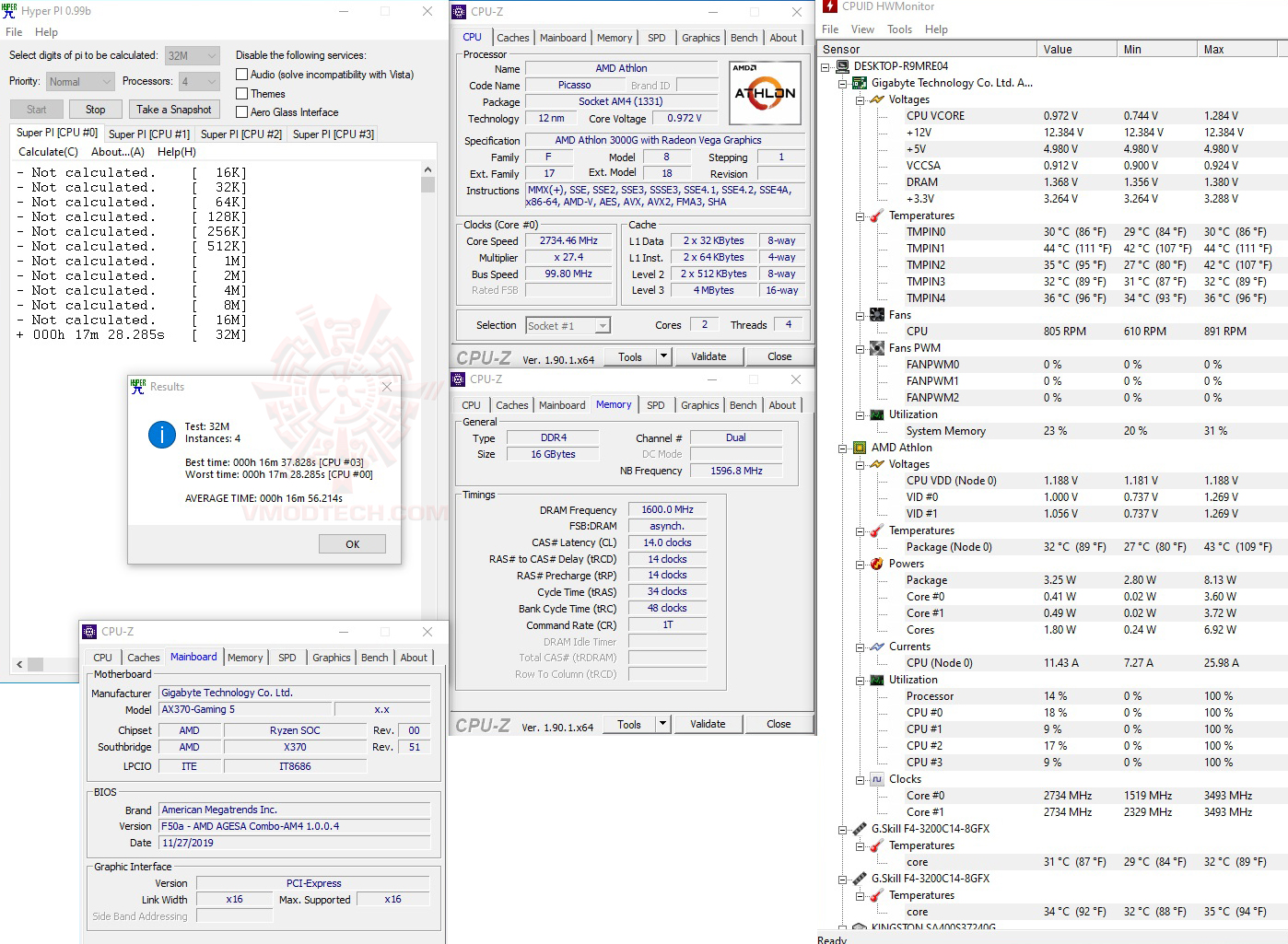Click the Powers icon in HWMonitor
Screen dimensions: 1288x944
tap(877, 564)
